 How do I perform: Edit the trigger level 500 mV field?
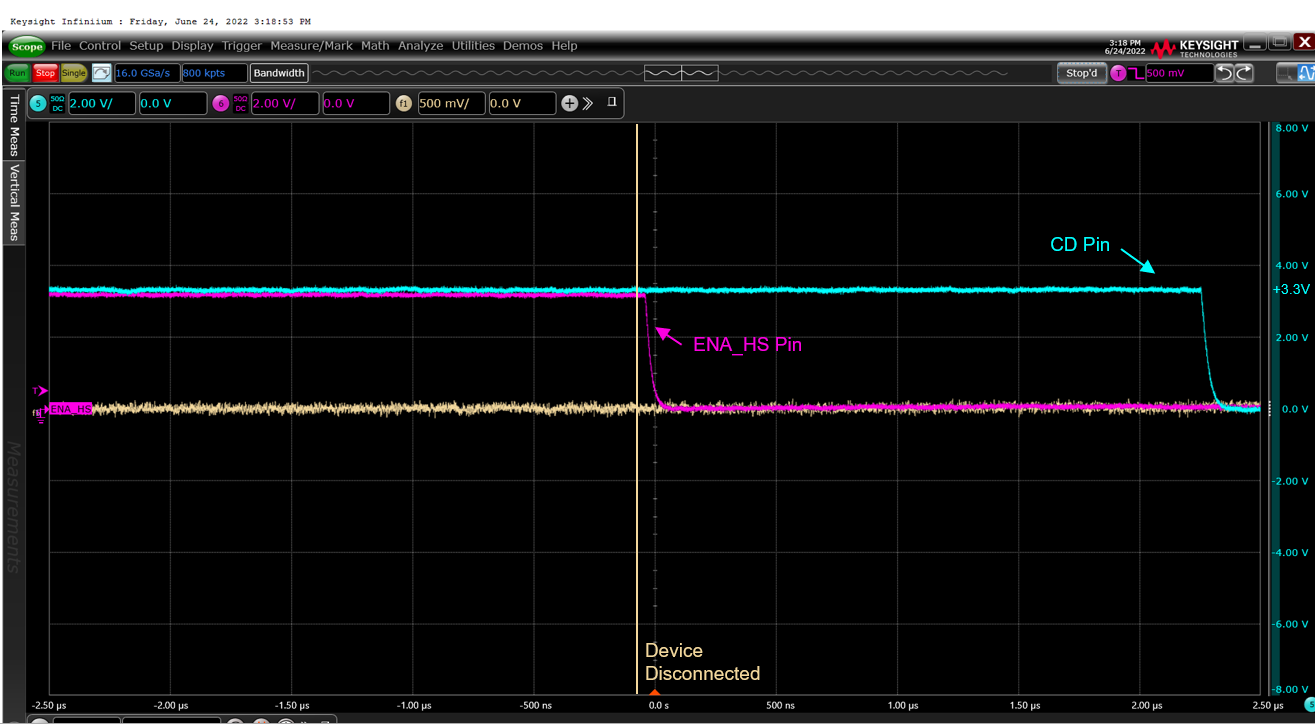pos(1180,72)
